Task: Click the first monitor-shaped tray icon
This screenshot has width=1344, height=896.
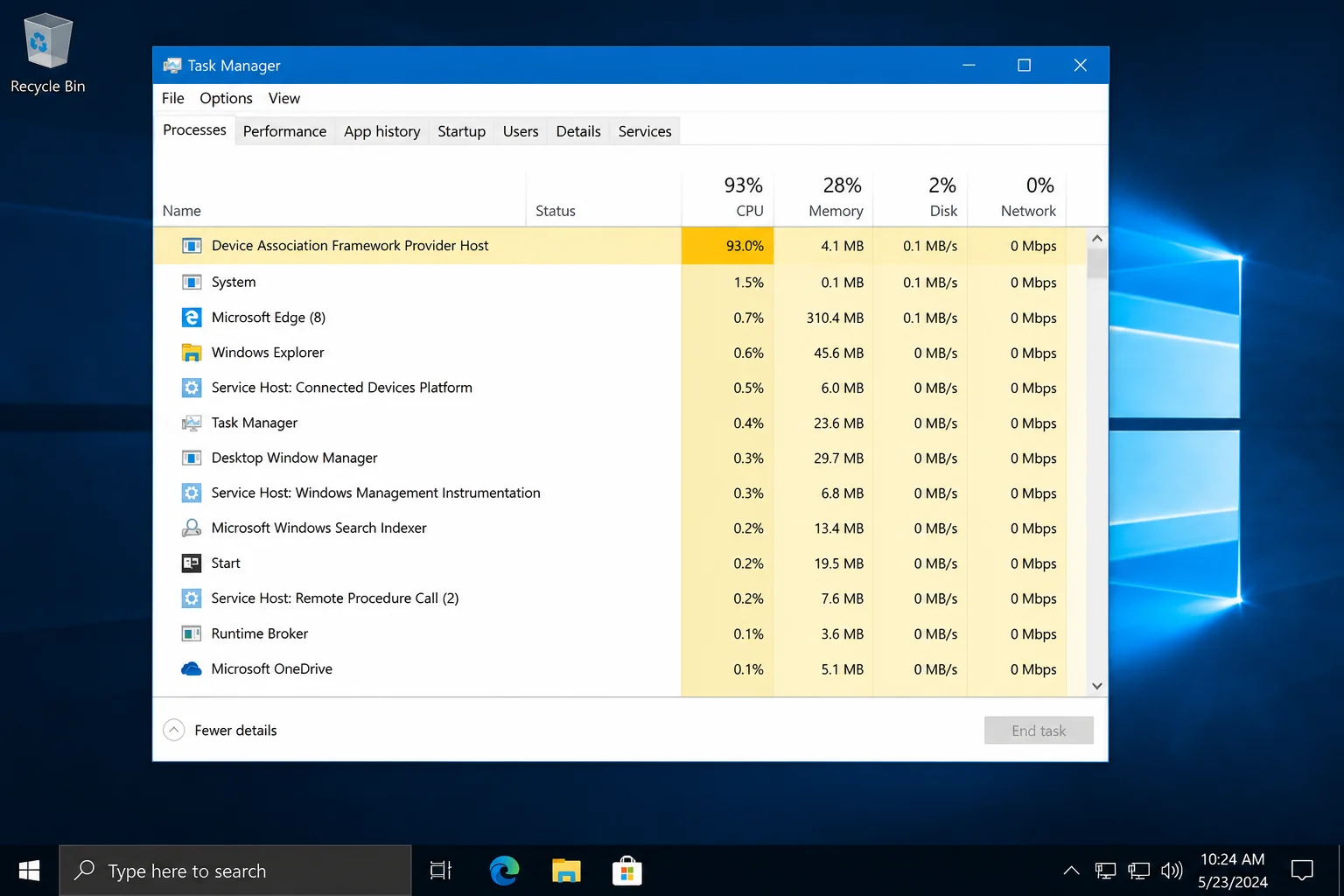Action: pyautogui.click(x=1105, y=871)
